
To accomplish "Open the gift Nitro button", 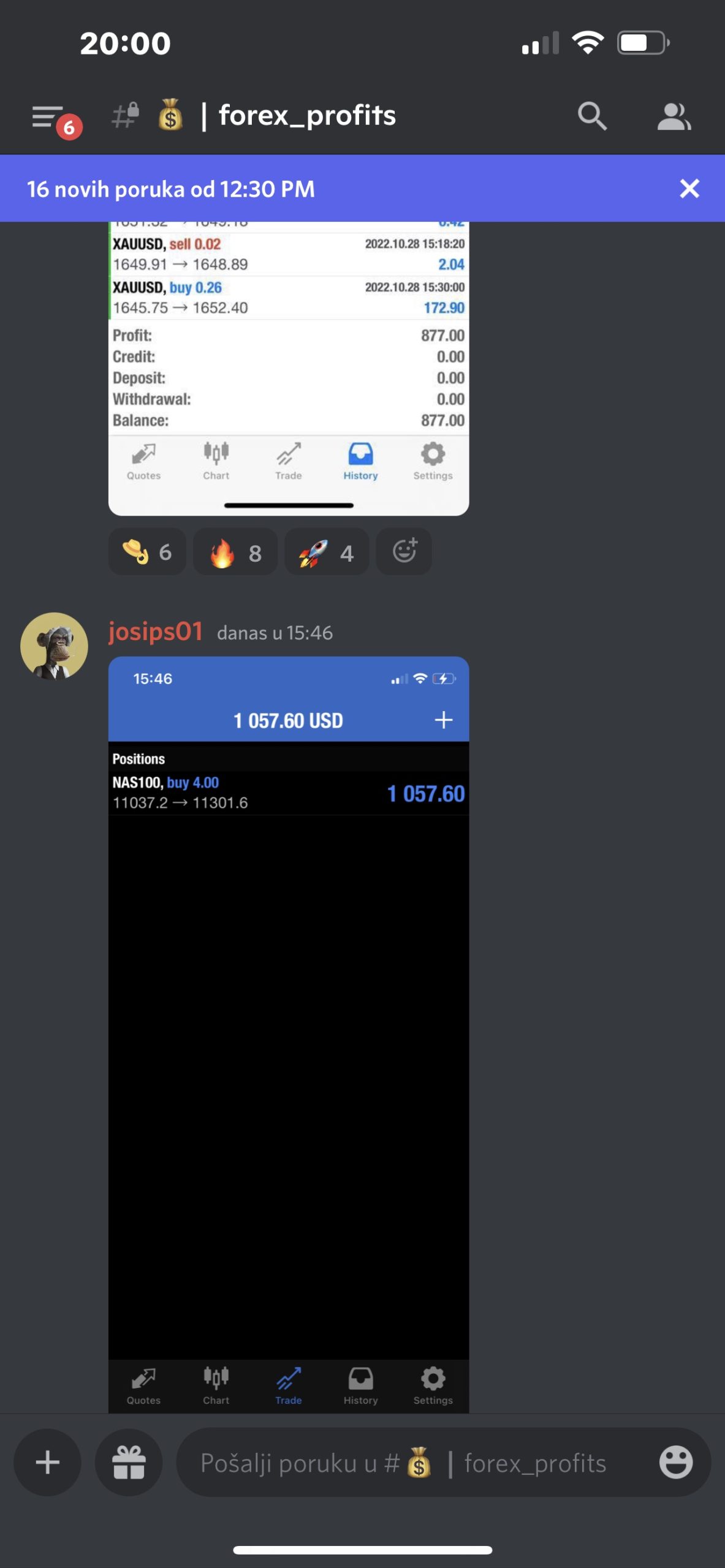I will point(129,1463).
